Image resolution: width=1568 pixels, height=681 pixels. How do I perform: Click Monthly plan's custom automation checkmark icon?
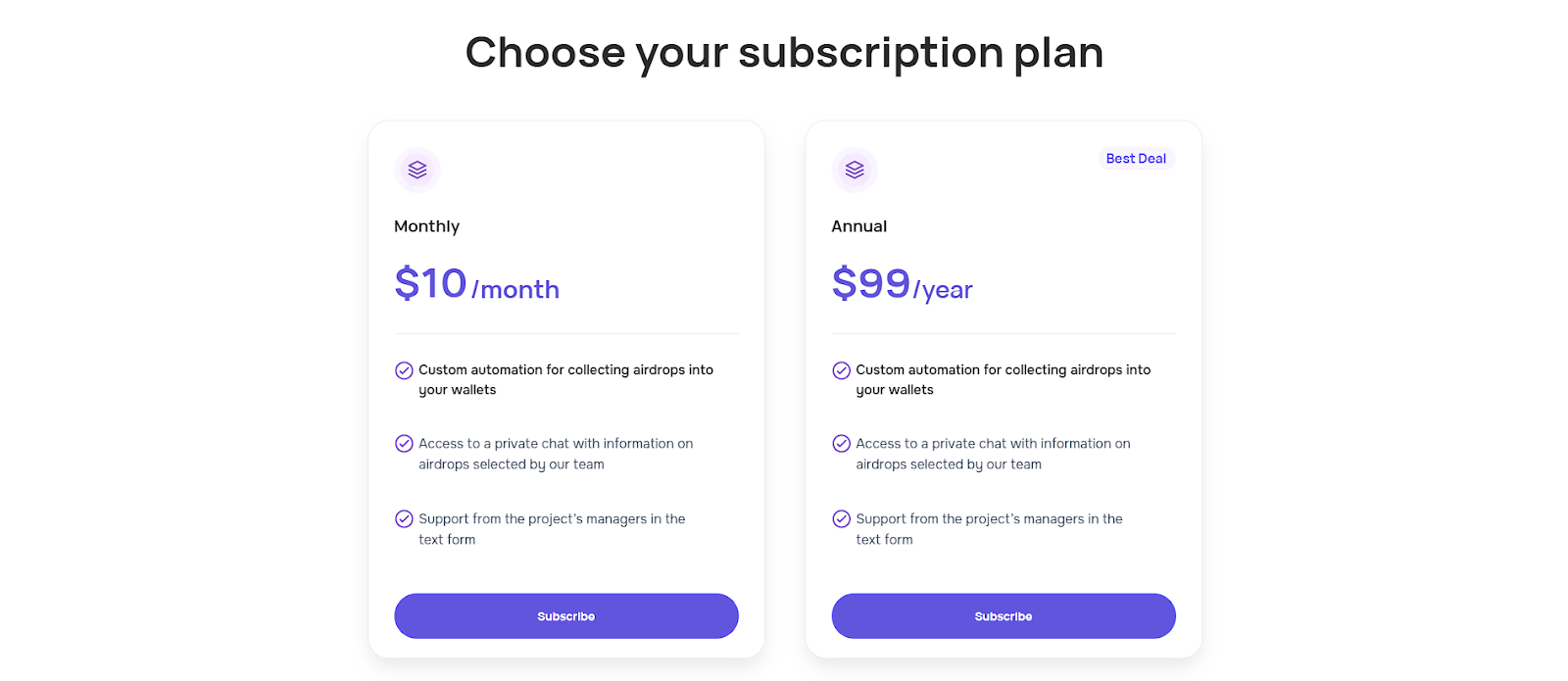coord(404,370)
